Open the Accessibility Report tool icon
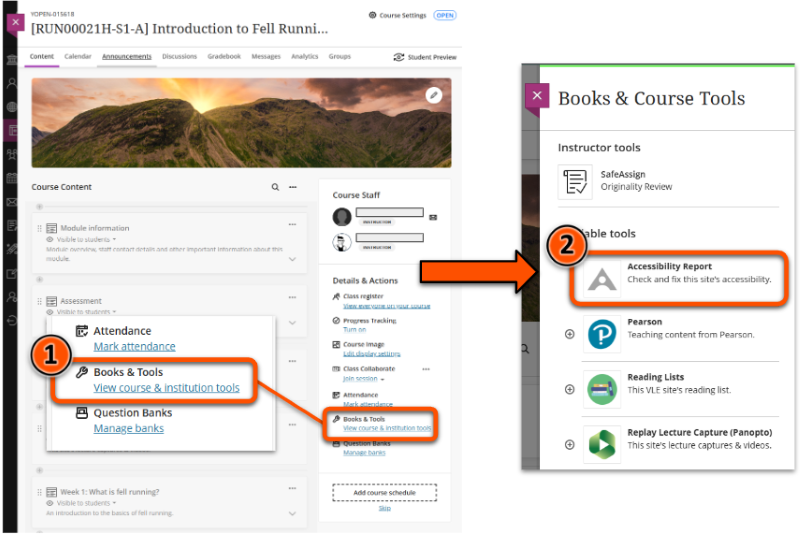This screenshot has width=800, height=536. click(602, 280)
